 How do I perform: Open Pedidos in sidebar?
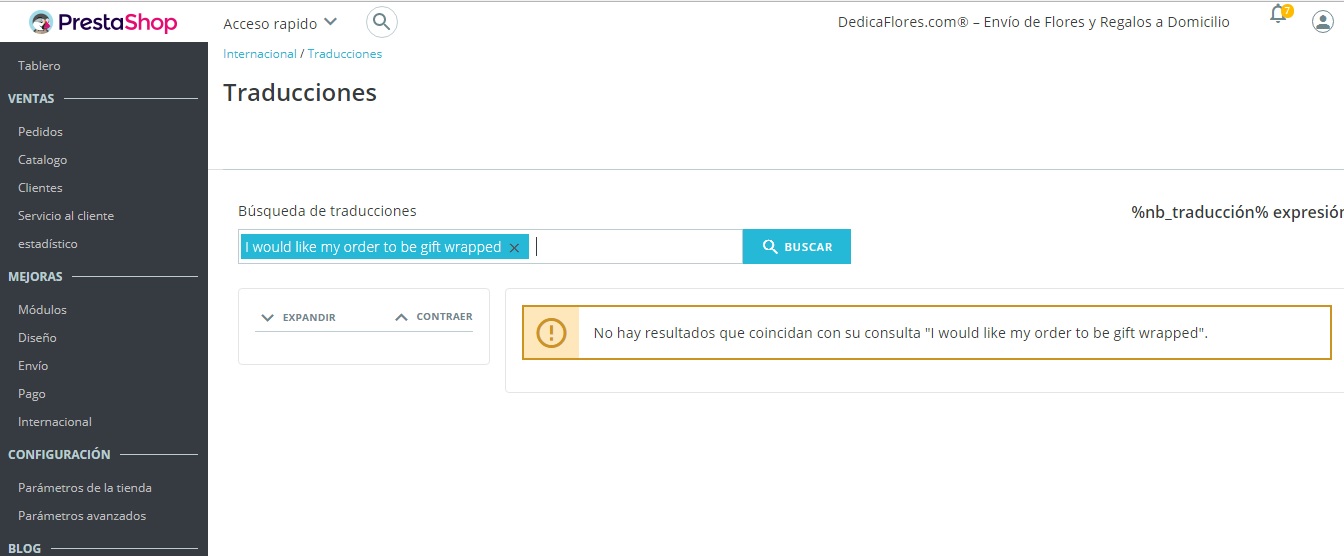tap(40, 132)
